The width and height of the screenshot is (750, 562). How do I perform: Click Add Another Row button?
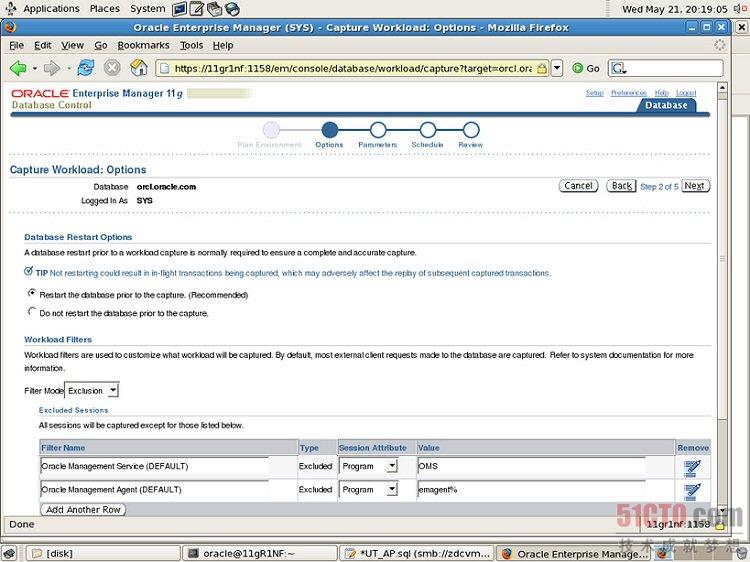click(x=84, y=510)
